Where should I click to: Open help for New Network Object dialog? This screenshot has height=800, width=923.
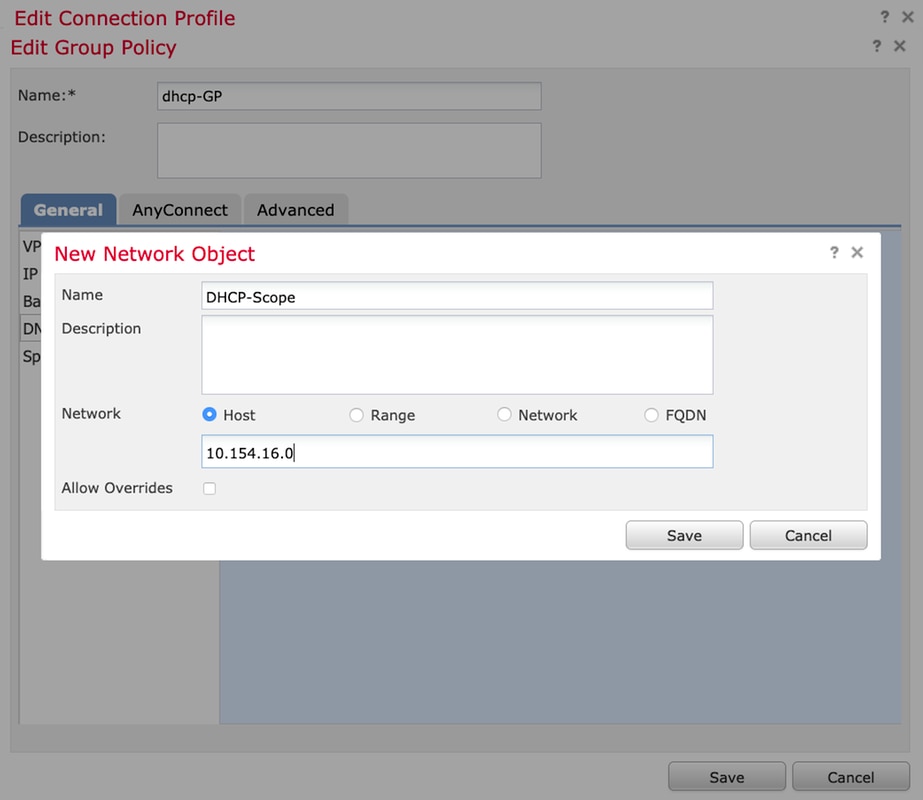[834, 253]
